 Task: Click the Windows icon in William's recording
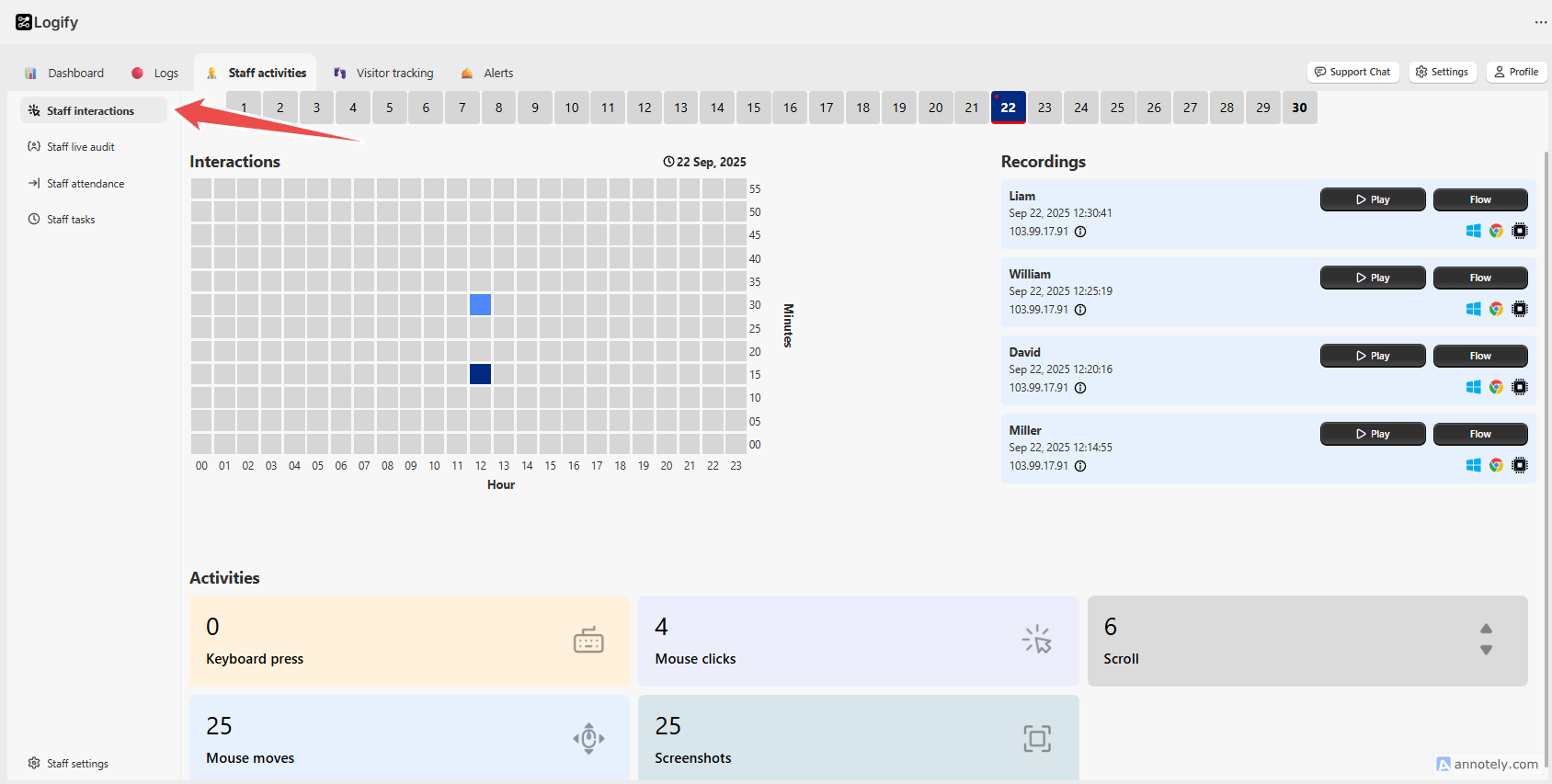click(x=1473, y=309)
